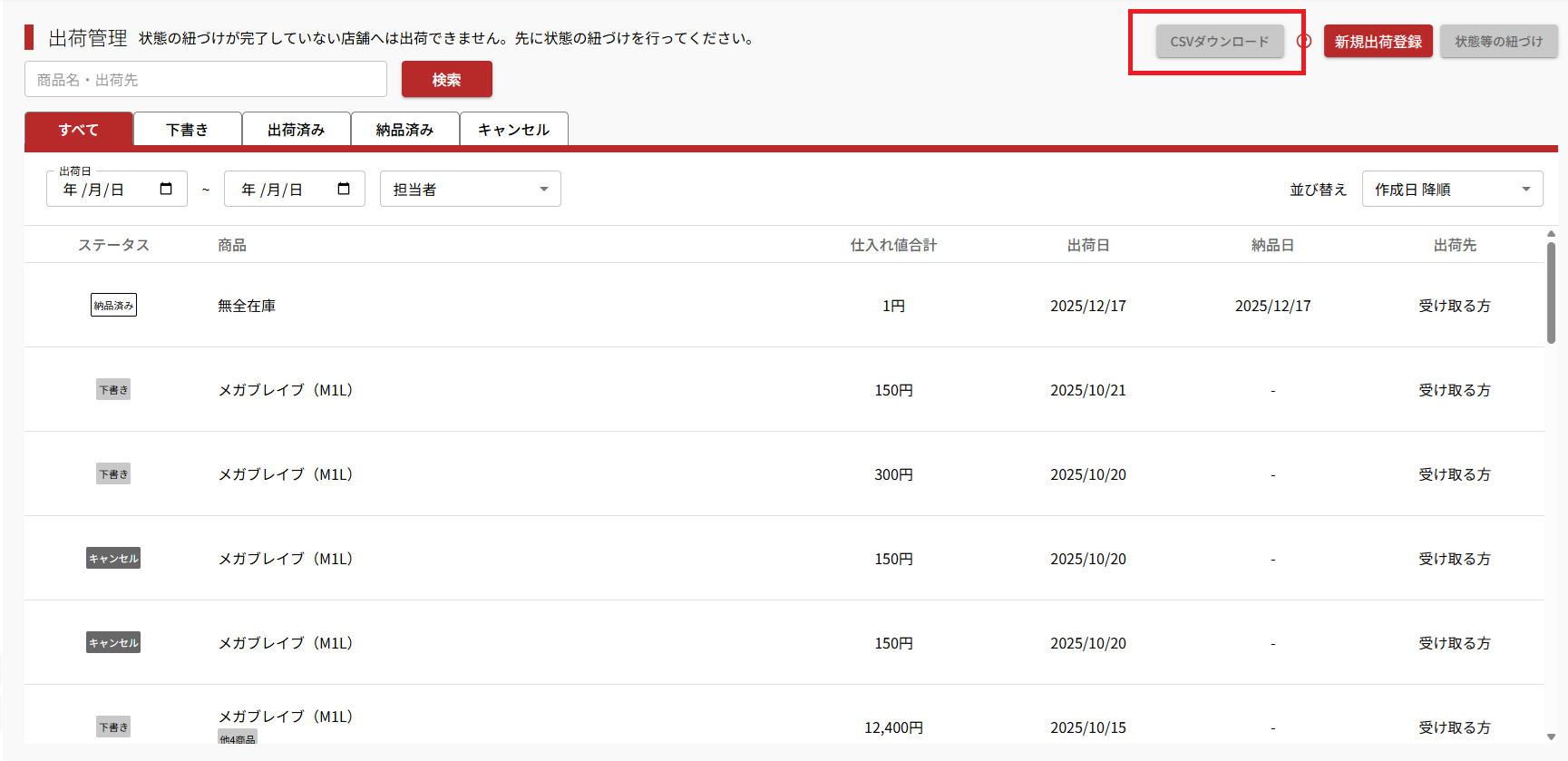Switch to the 下書き tab

[187, 130]
